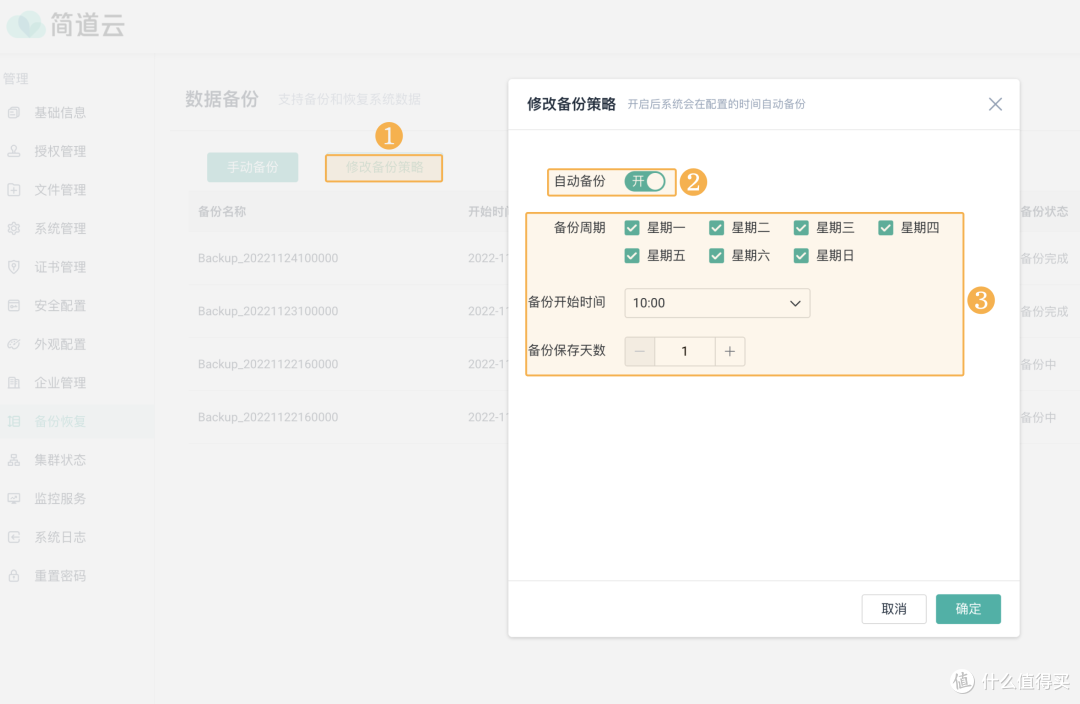Collapse the time selector showing 10:00
This screenshot has width=1080, height=704.
(x=797, y=303)
